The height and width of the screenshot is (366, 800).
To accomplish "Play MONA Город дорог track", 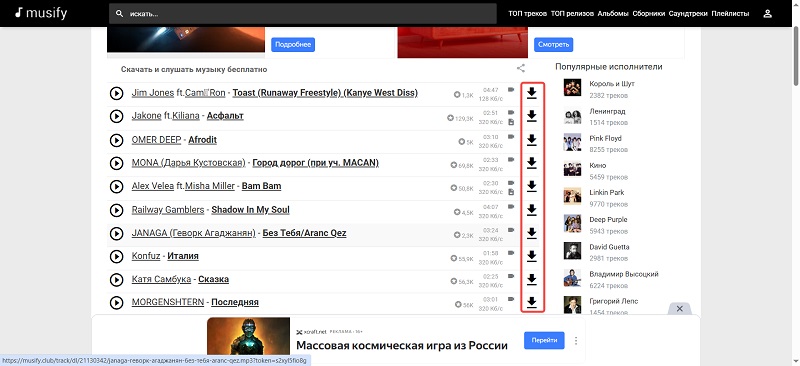I will pyautogui.click(x=116, y=163).
